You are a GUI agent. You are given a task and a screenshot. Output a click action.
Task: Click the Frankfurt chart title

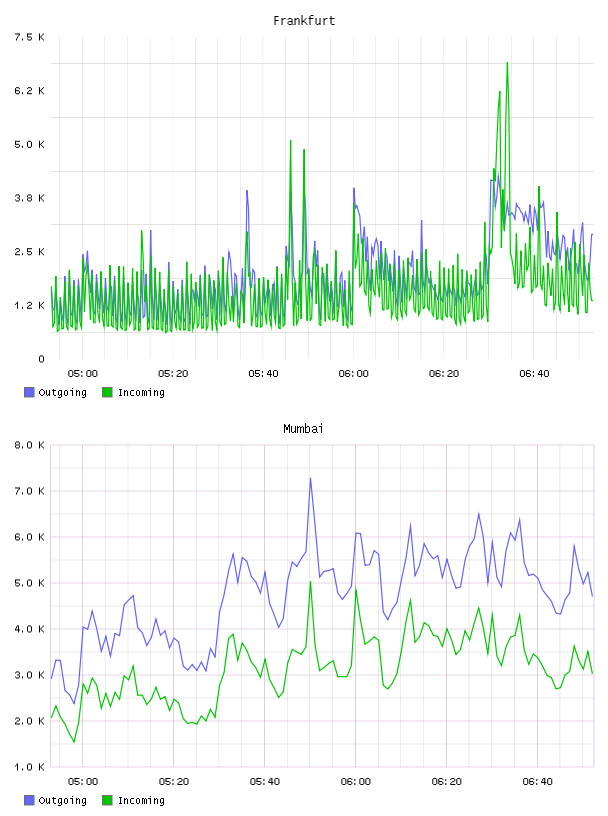tap(304, 21)
